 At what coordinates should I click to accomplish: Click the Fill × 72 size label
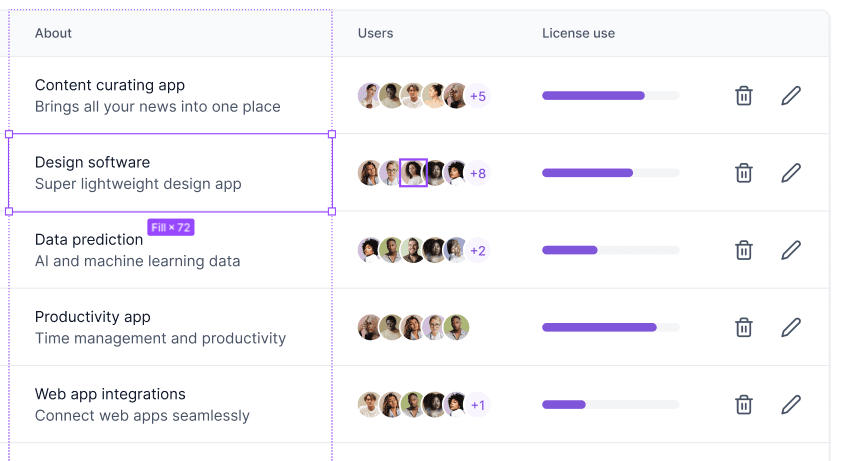tap(171, 227)
